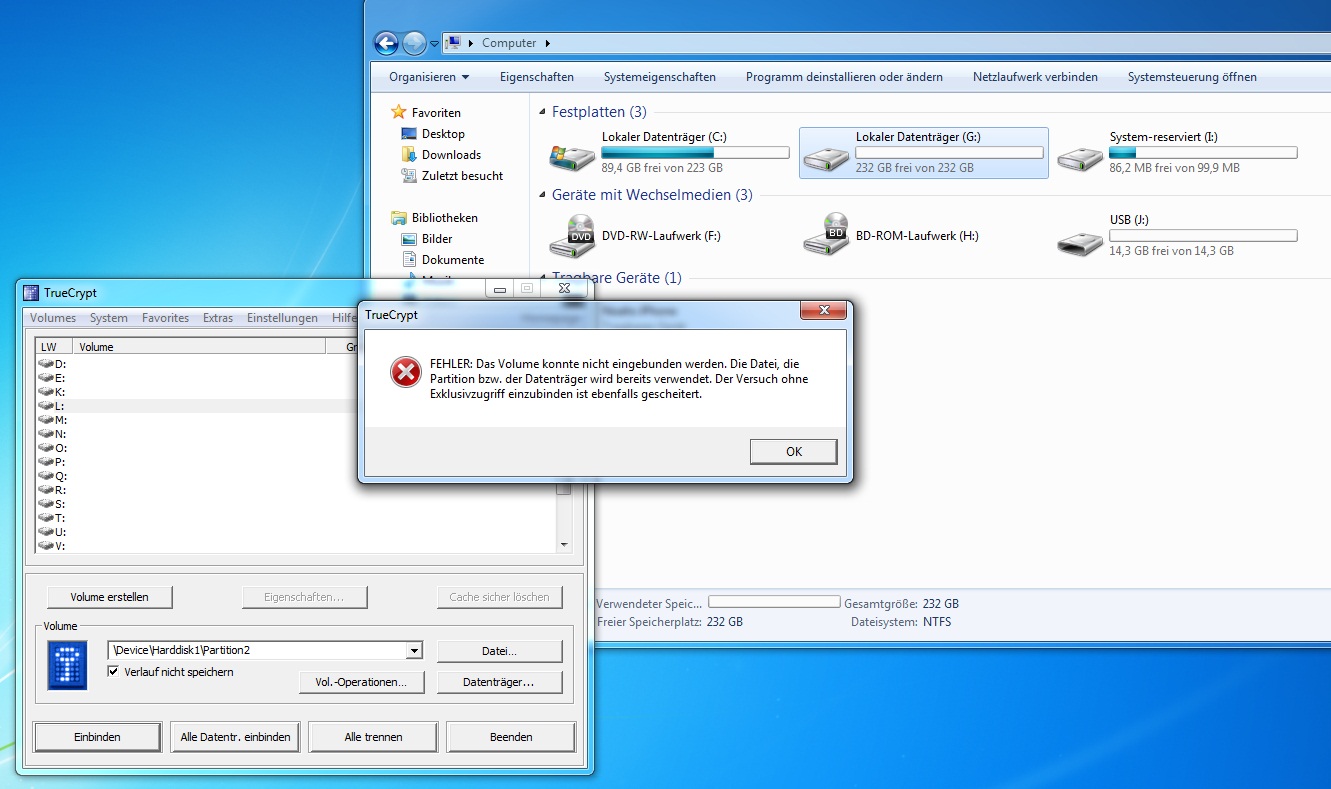Click Programm deinstallieren oder ändern
The width and height of the screenshot is (1331, 789).
pyautogui.click(x=844, y=77)
